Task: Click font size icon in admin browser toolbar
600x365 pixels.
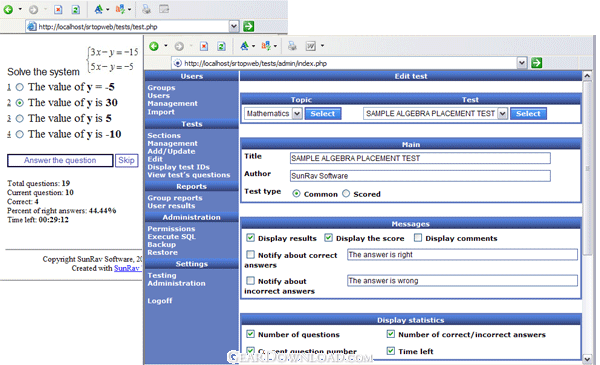Action: 244,46
